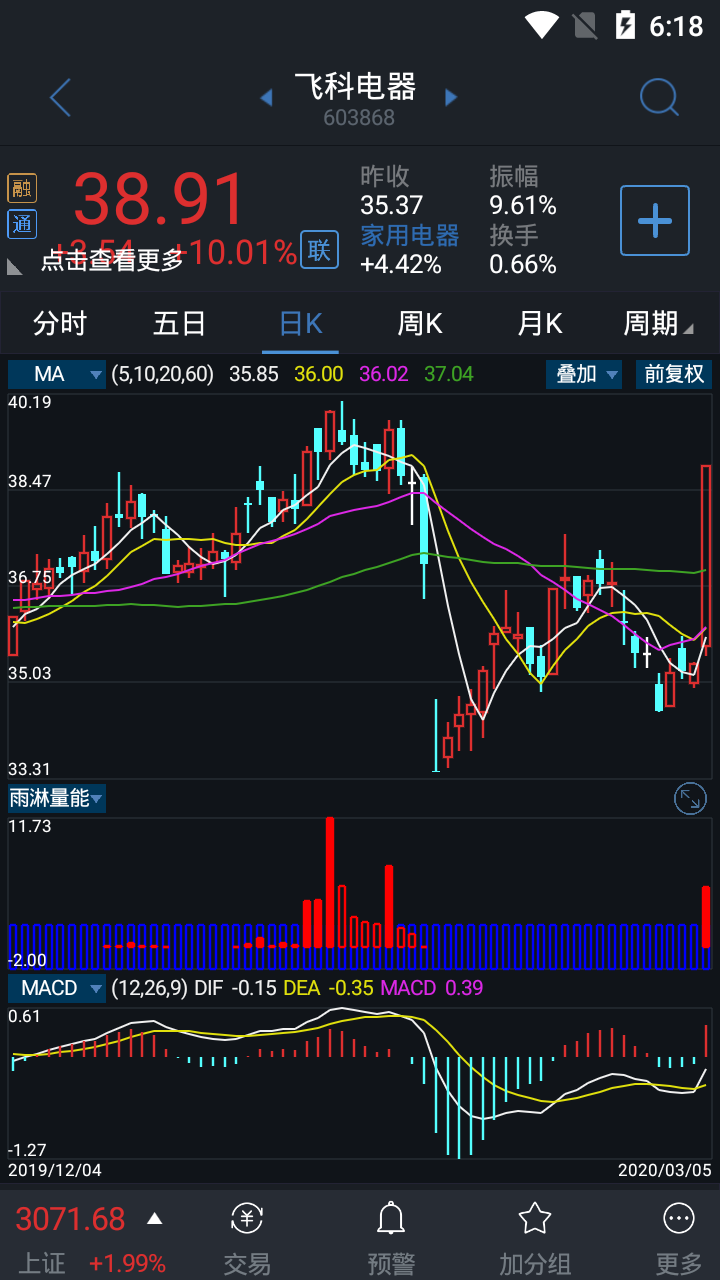Screen dimensions: 720x1280
Task: Tap the 换手 0.66% value
Action: pyautogui.click(x=523, y=265)
